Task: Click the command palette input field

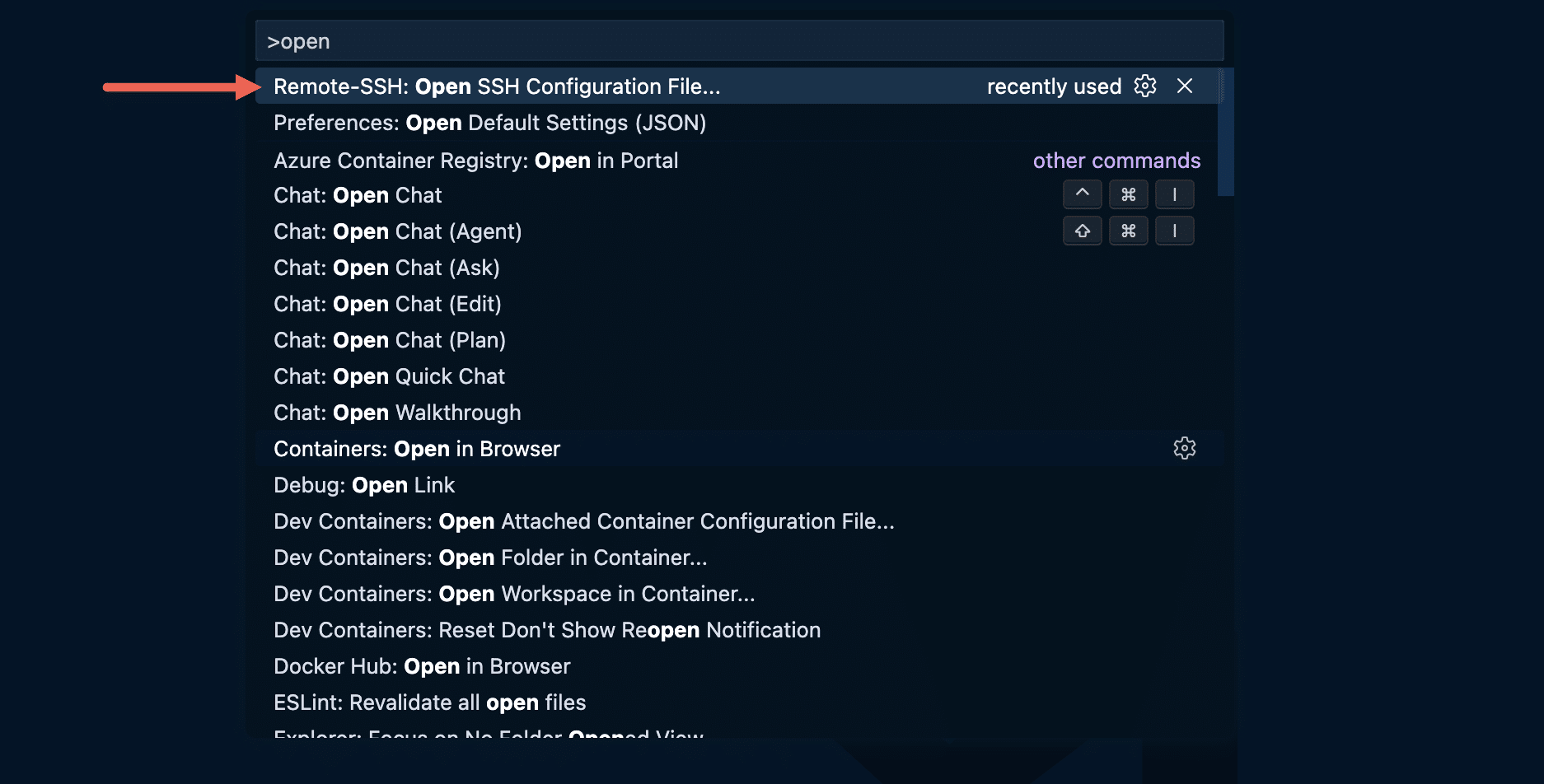Action: (x=739, y=40)
